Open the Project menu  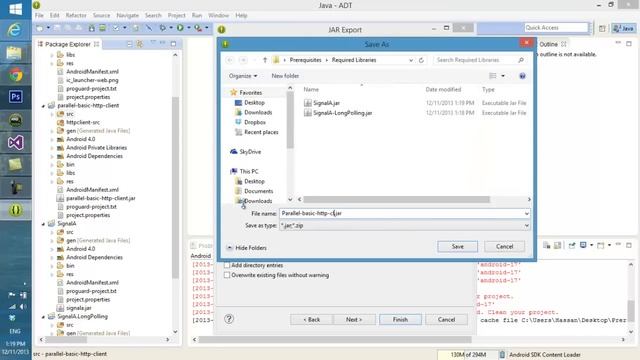pyautogui.click(x=176, y=16)
